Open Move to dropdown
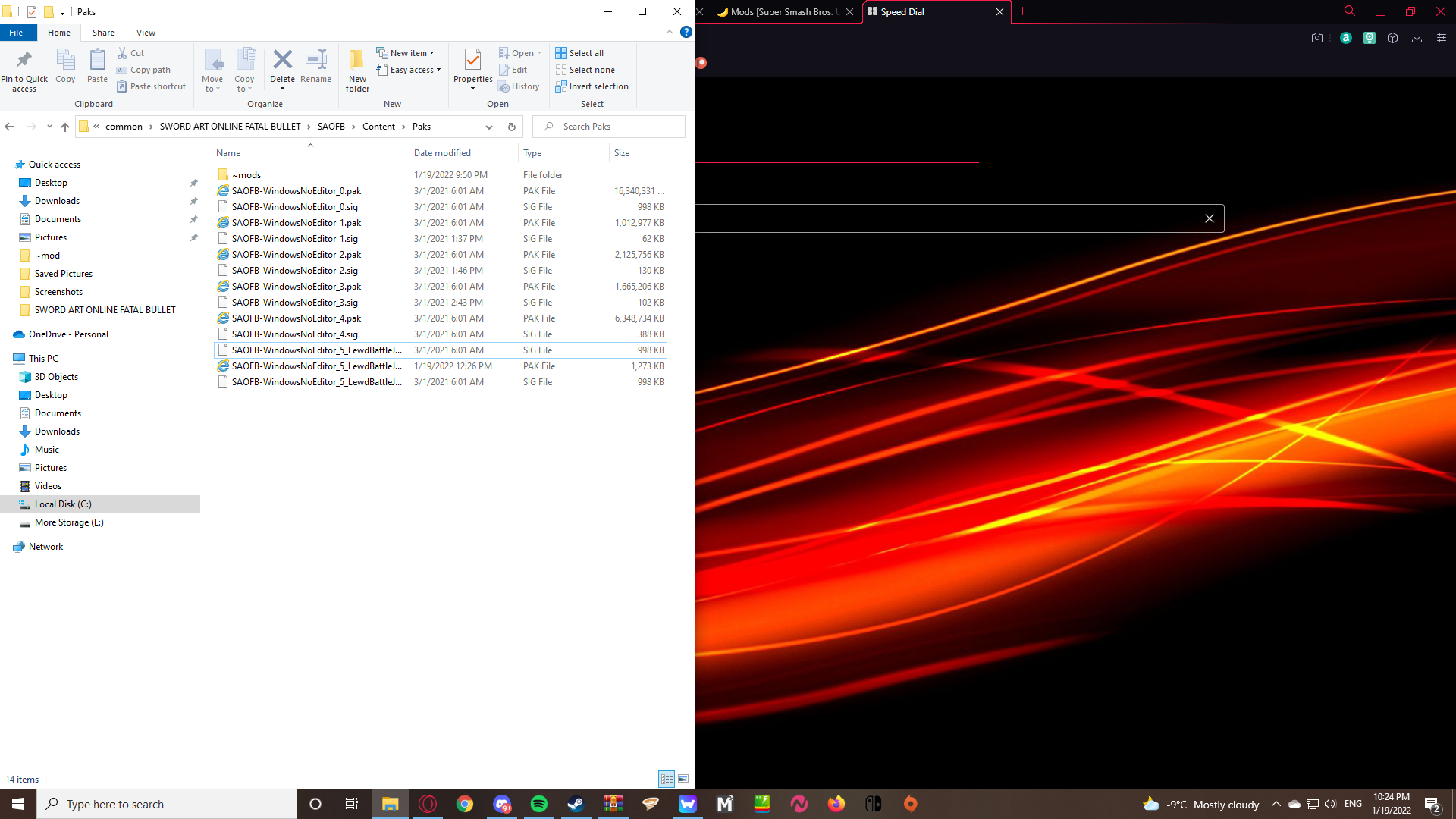This screenshot has height=819, width=1456. coord(212,71)
